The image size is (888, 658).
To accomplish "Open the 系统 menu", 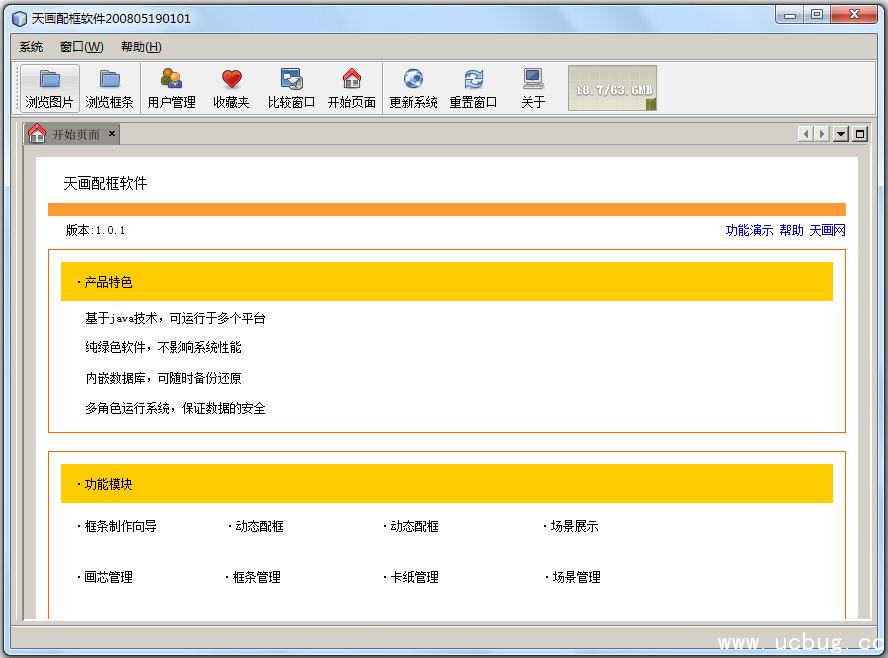I will pos(31,47).
